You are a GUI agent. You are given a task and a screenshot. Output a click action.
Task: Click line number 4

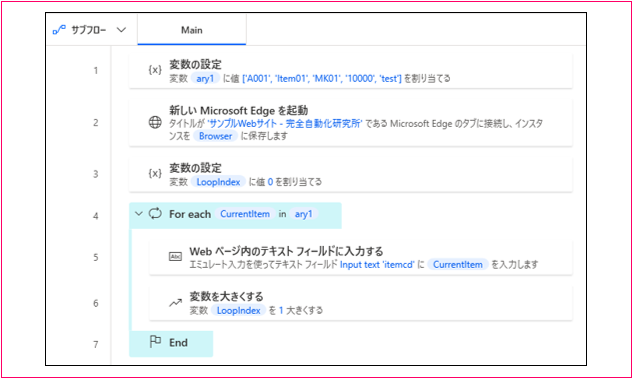[96, 216]
